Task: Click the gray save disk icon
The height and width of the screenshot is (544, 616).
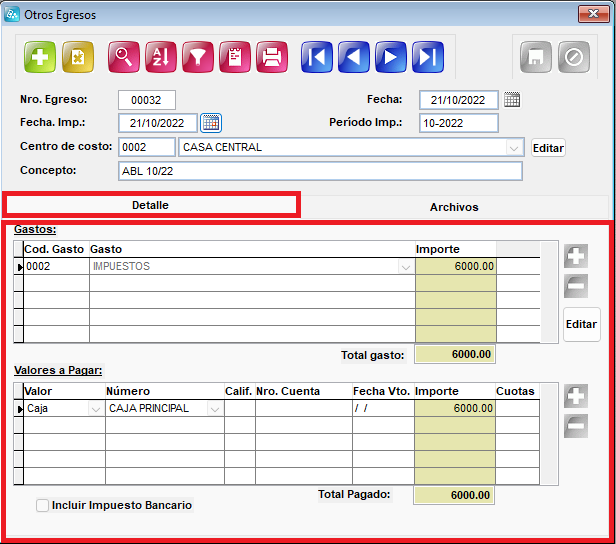Action: 536,57
